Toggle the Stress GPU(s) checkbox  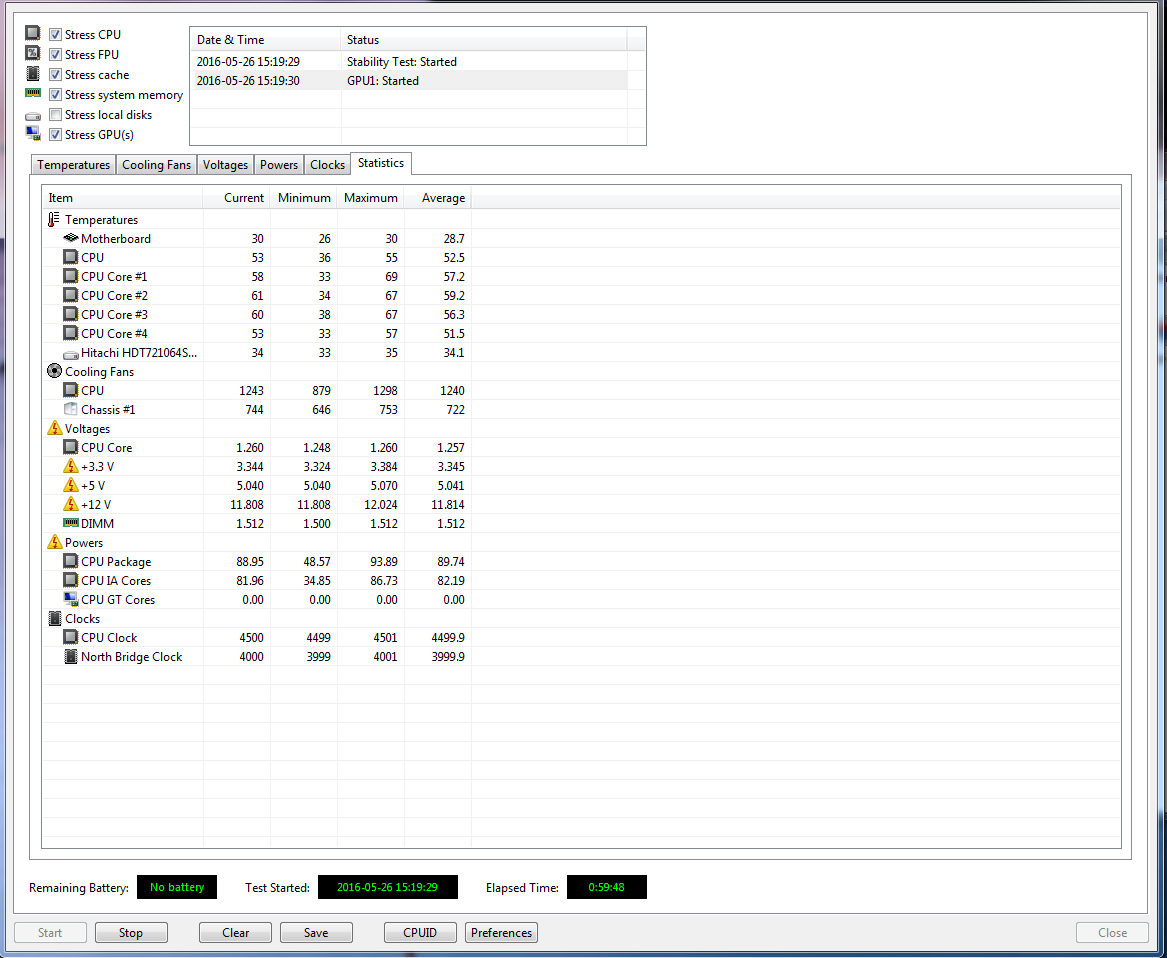pyautogui.click(x=55, y=135)
